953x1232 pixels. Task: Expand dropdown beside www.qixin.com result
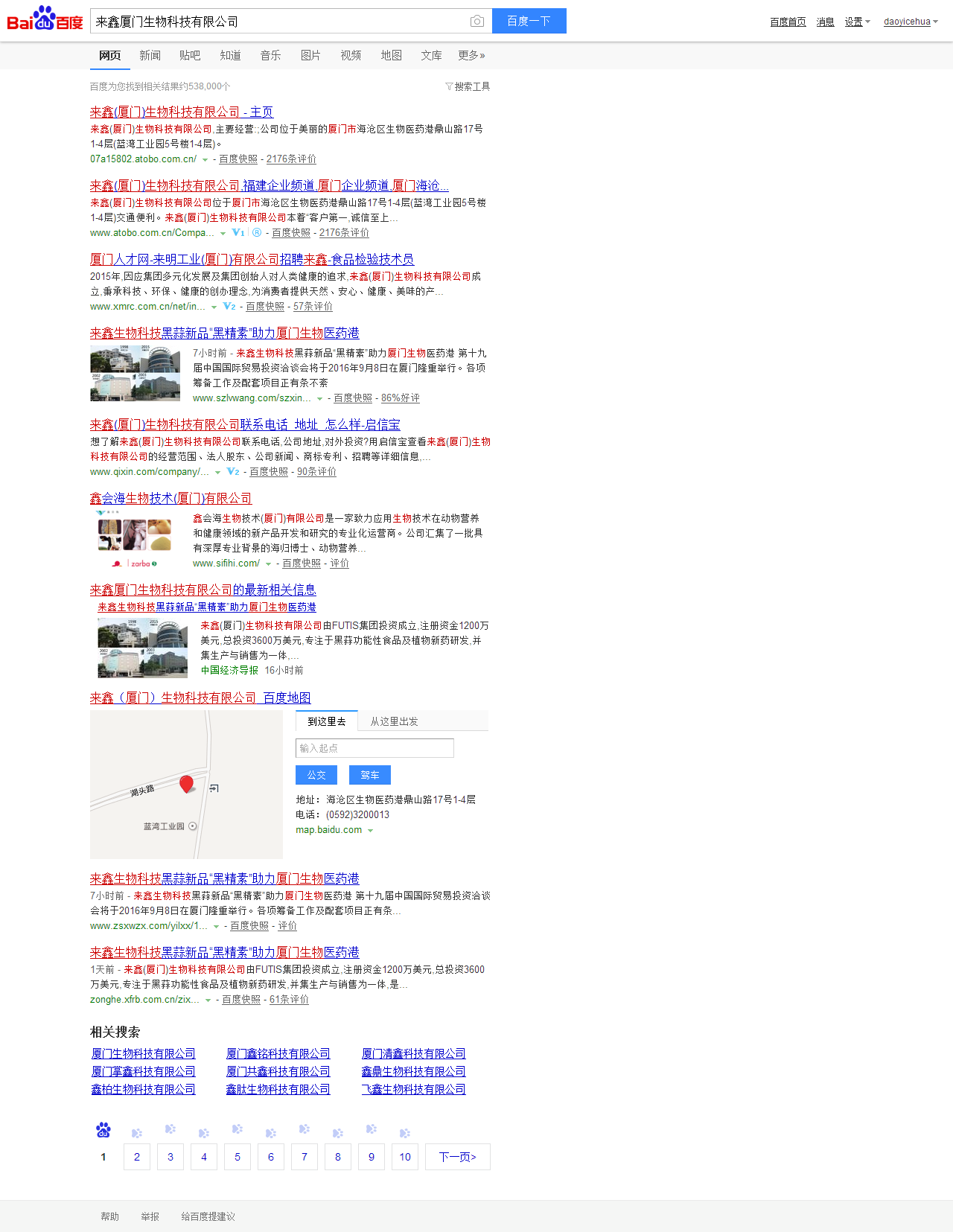[217, 473]
